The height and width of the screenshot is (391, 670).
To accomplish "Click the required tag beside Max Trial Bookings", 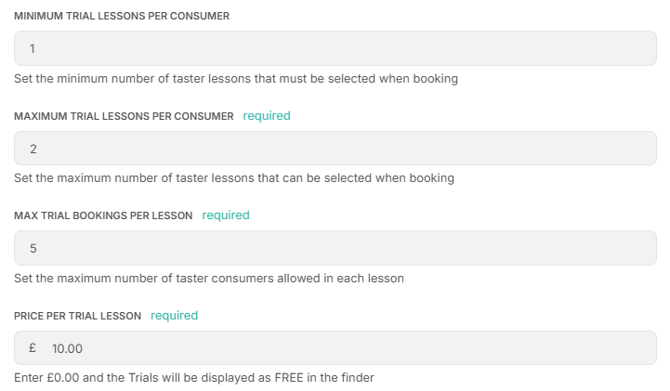I will tap(226, 215).
